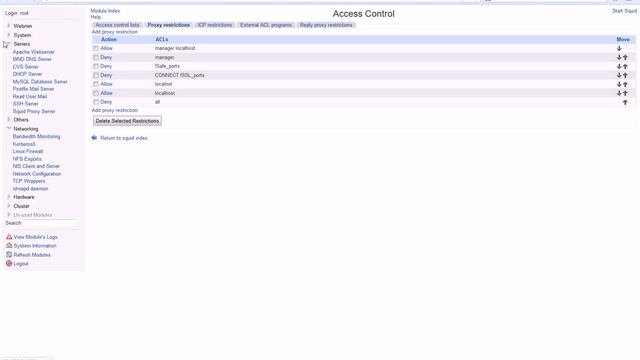The width and height of the screenshot is (640, 360).
Task: Expand the Others category arrow
Action: [x=9, y=120]
